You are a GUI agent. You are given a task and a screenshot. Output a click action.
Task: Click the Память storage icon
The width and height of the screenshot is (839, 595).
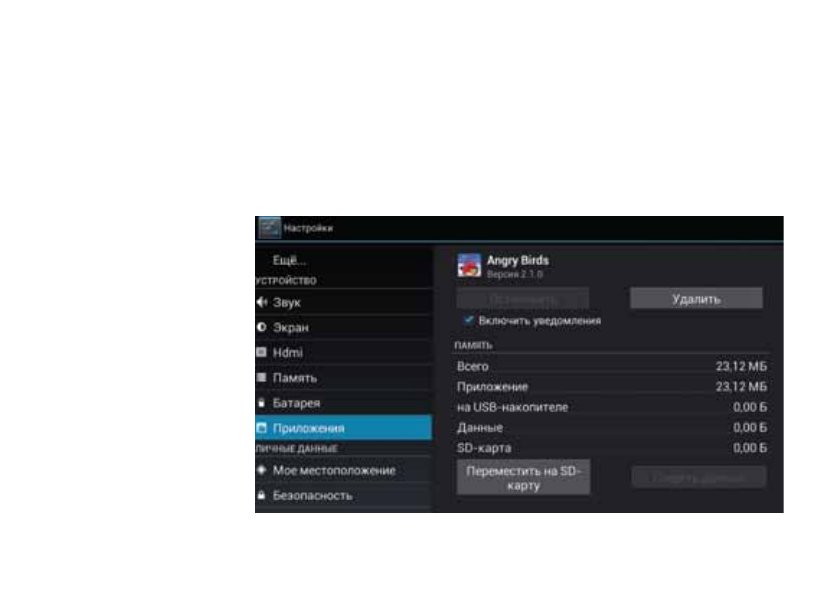click(262, 377)
